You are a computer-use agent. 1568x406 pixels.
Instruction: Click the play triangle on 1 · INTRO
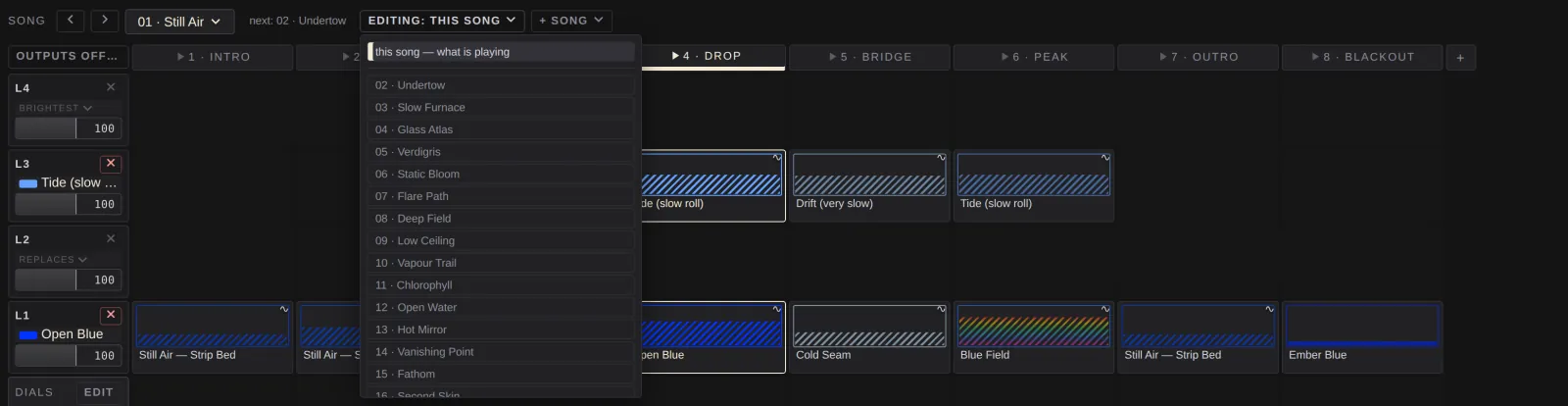[x=180, y=57]
